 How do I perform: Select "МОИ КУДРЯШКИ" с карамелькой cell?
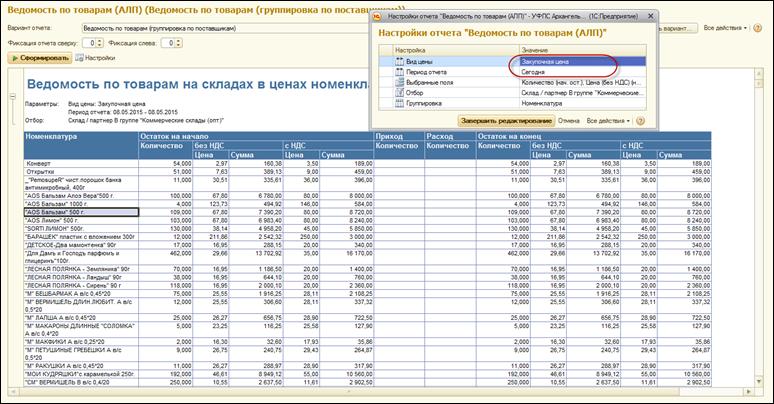[81, 374]
